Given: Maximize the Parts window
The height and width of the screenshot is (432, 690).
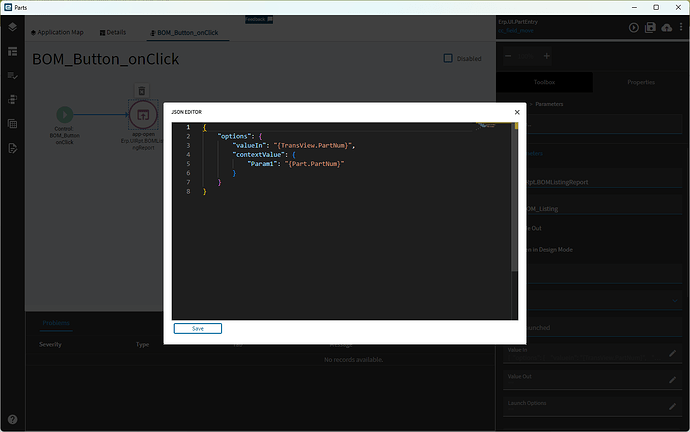Looking at the screenshot, I should coord(656,7).
